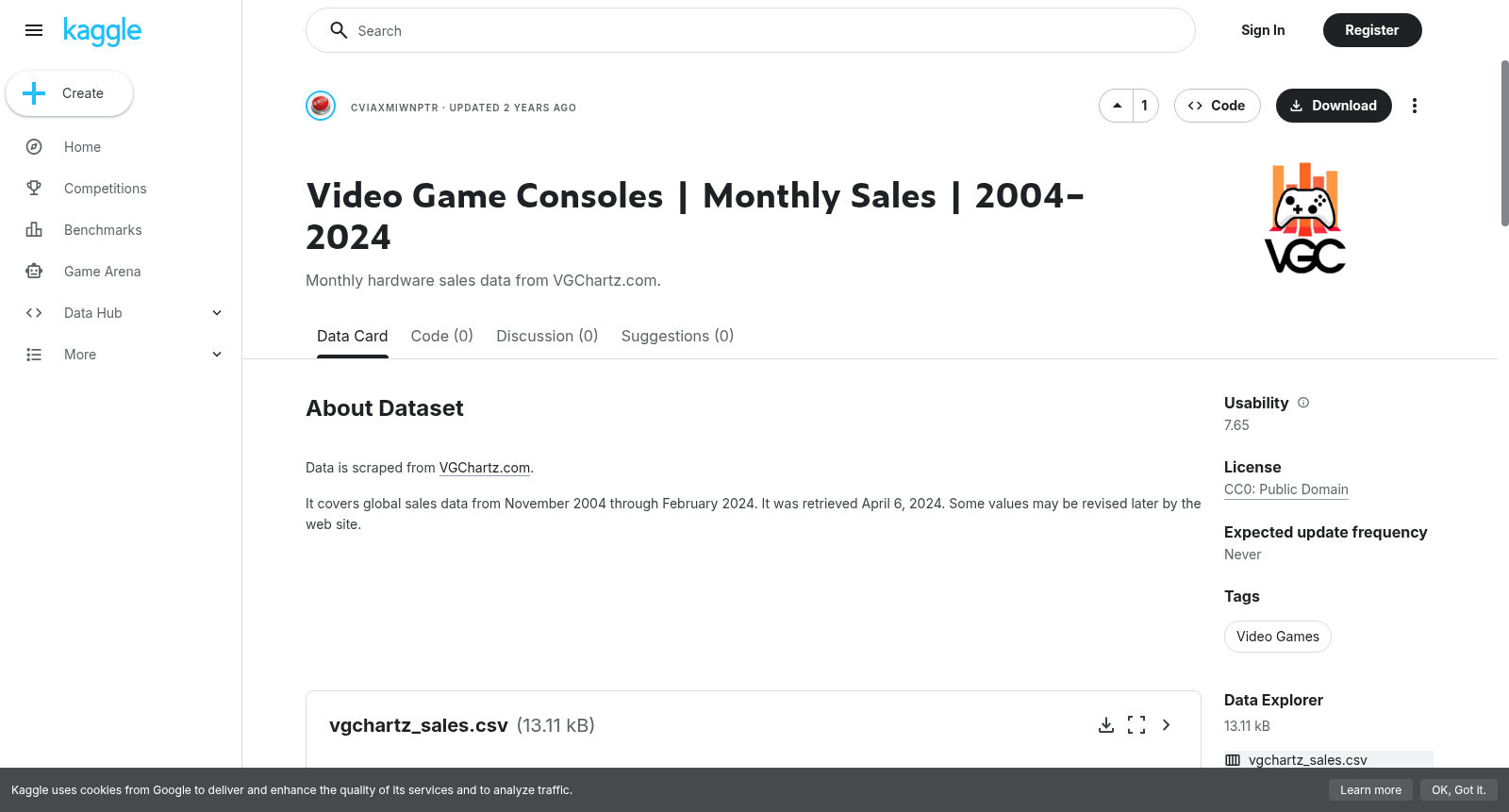Click the dataset upvote arrow
1509x812 pixels.
(x=1117, y=106)
